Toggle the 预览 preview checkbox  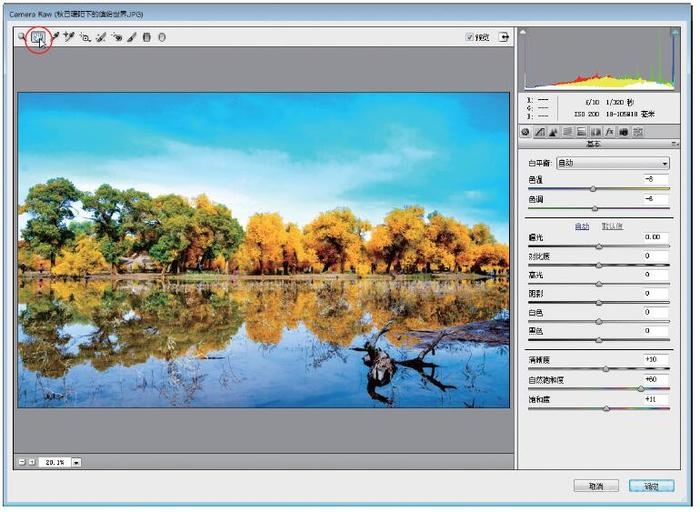(470, 37)
